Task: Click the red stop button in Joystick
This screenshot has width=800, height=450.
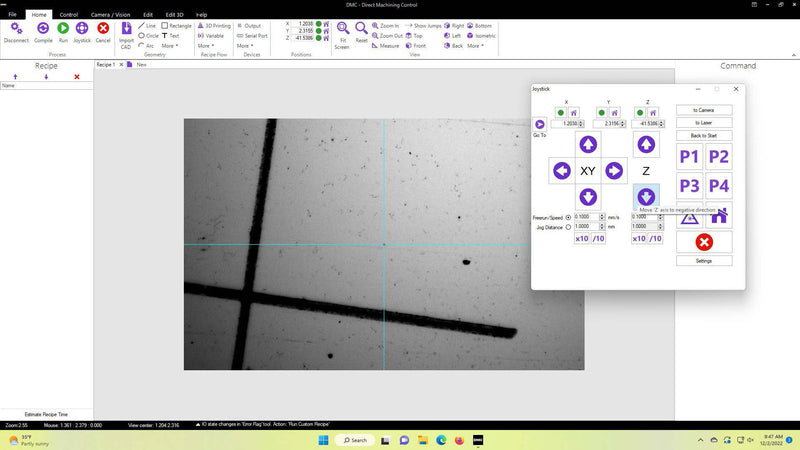Action: (704, 242)
